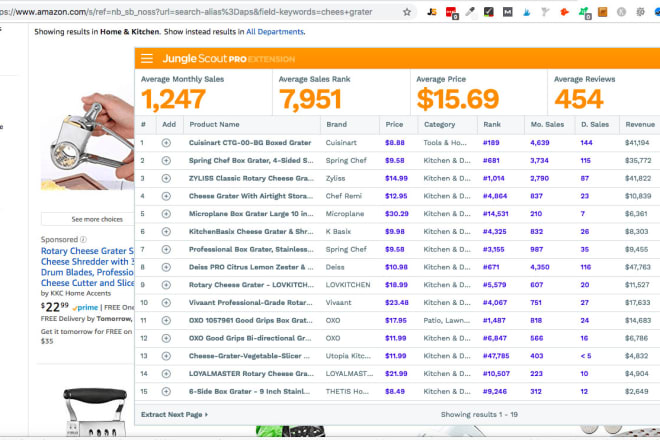660x440 pixels.
Task: Open the Jungle Scout JS extension icon
Action: (x=431, y=12)
